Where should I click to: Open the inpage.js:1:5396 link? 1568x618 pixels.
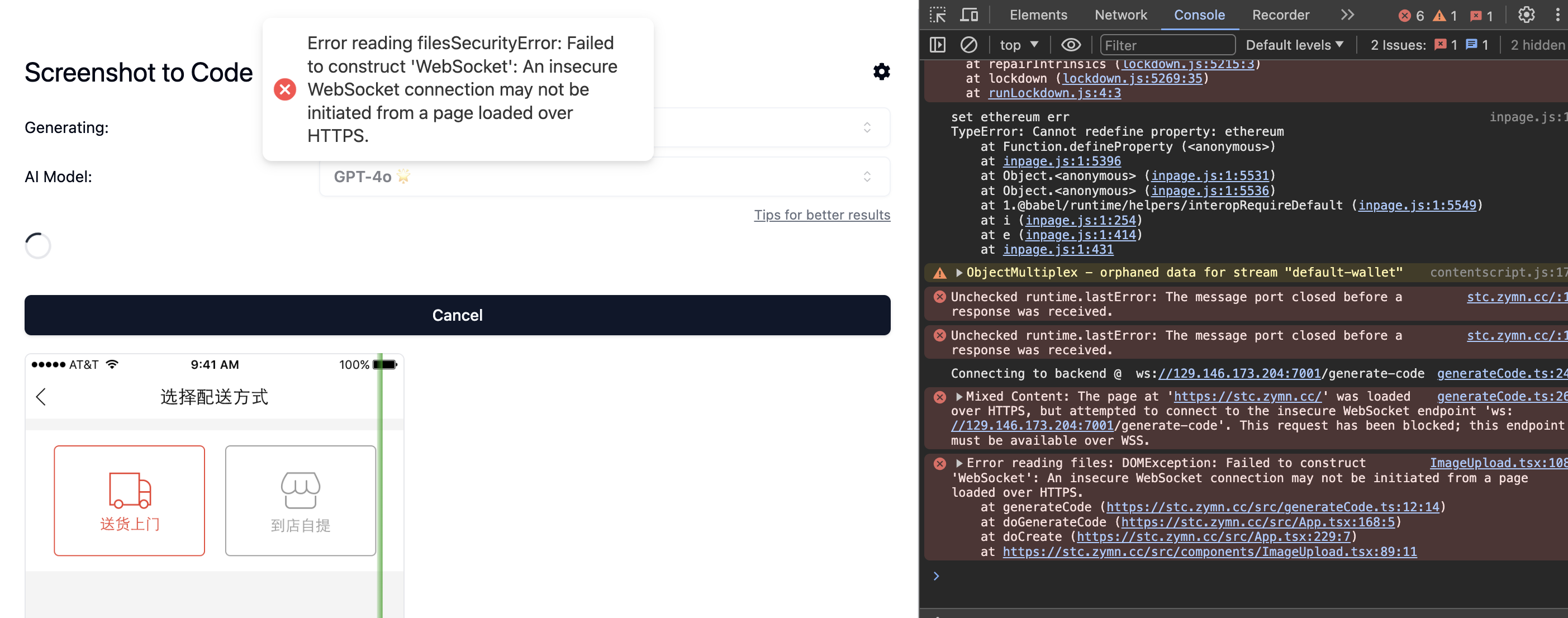click(1062, 161)
